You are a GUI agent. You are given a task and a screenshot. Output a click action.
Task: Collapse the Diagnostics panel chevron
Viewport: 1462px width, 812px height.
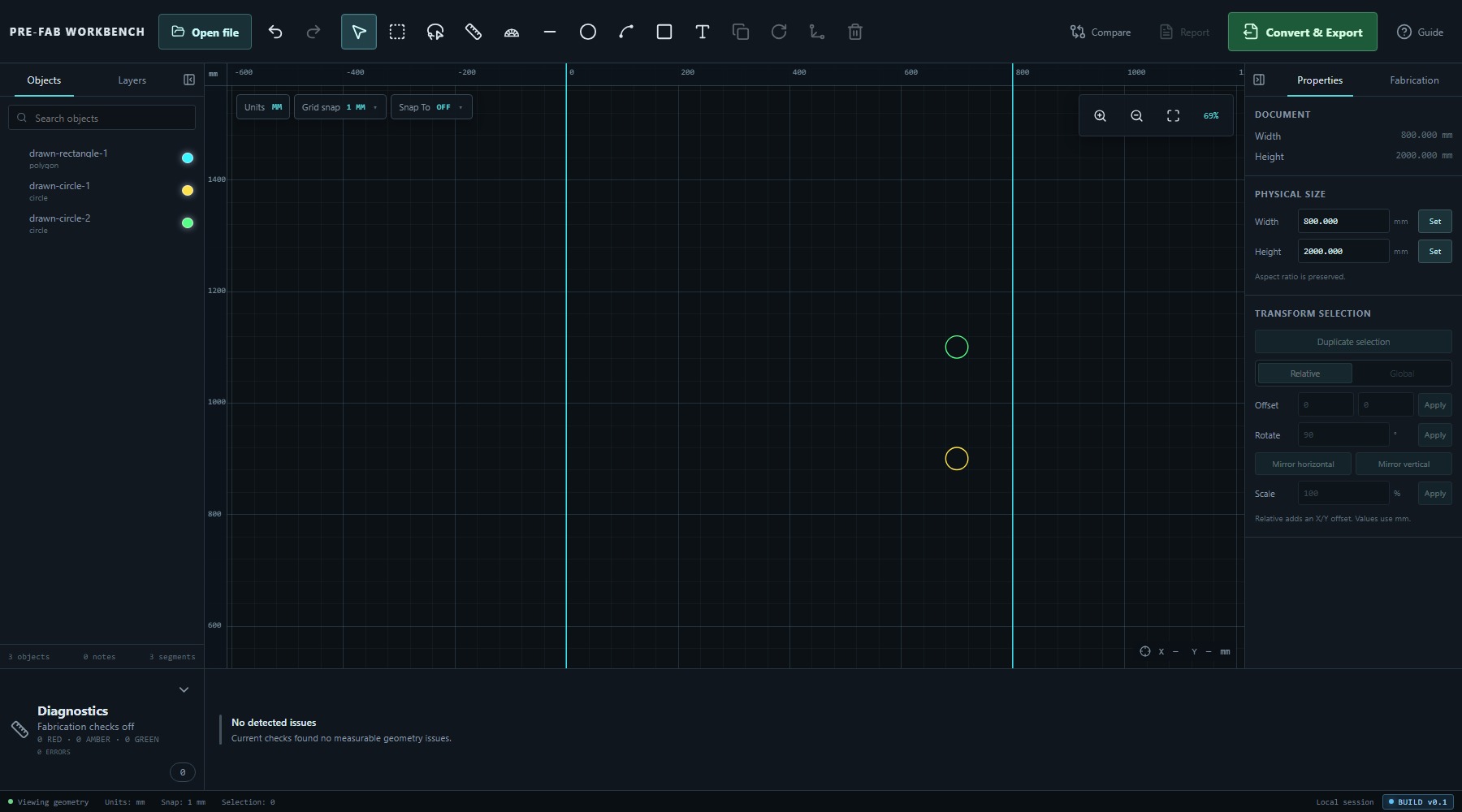pyautogui.click(x=184, y=689)
